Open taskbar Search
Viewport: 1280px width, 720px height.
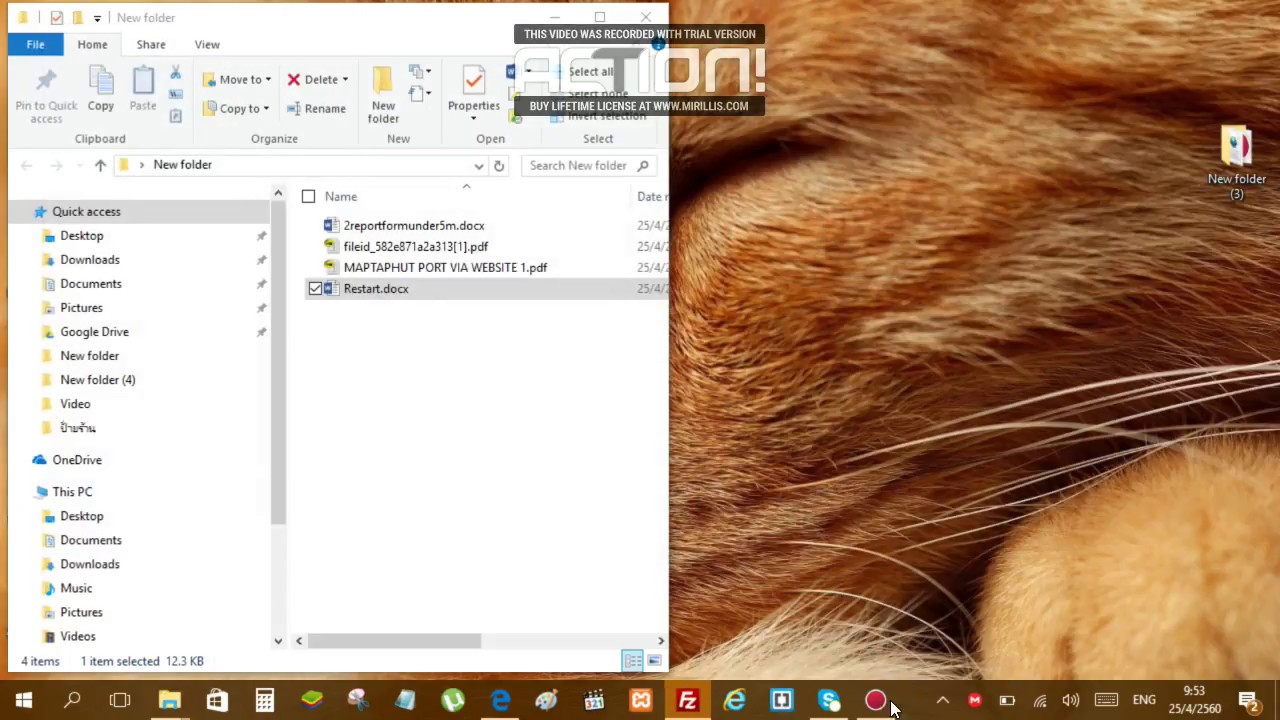(x=72, y=700)
